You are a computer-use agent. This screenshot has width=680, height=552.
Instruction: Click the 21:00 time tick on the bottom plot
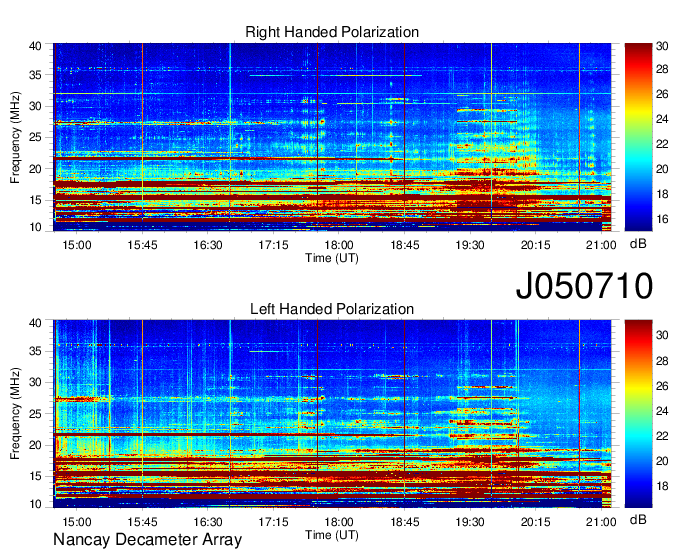601,522
